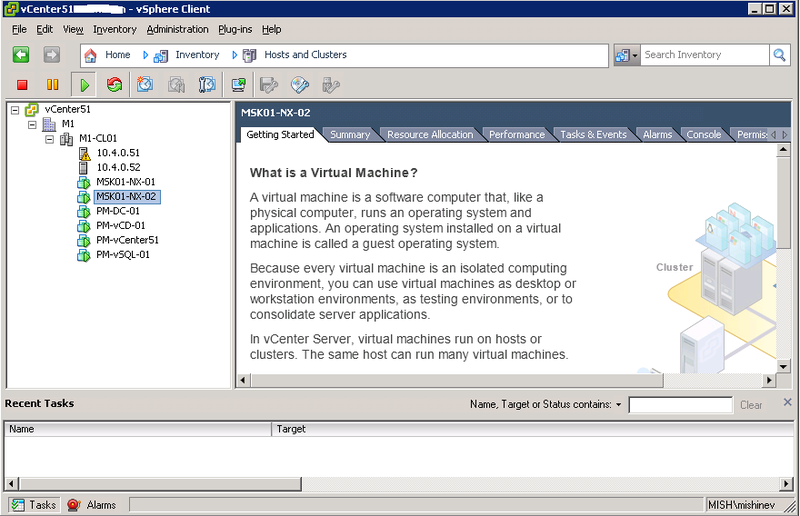Take a snapshot of the virtual machine
Viewport: 800px width, 516px height.
[145, 85]
